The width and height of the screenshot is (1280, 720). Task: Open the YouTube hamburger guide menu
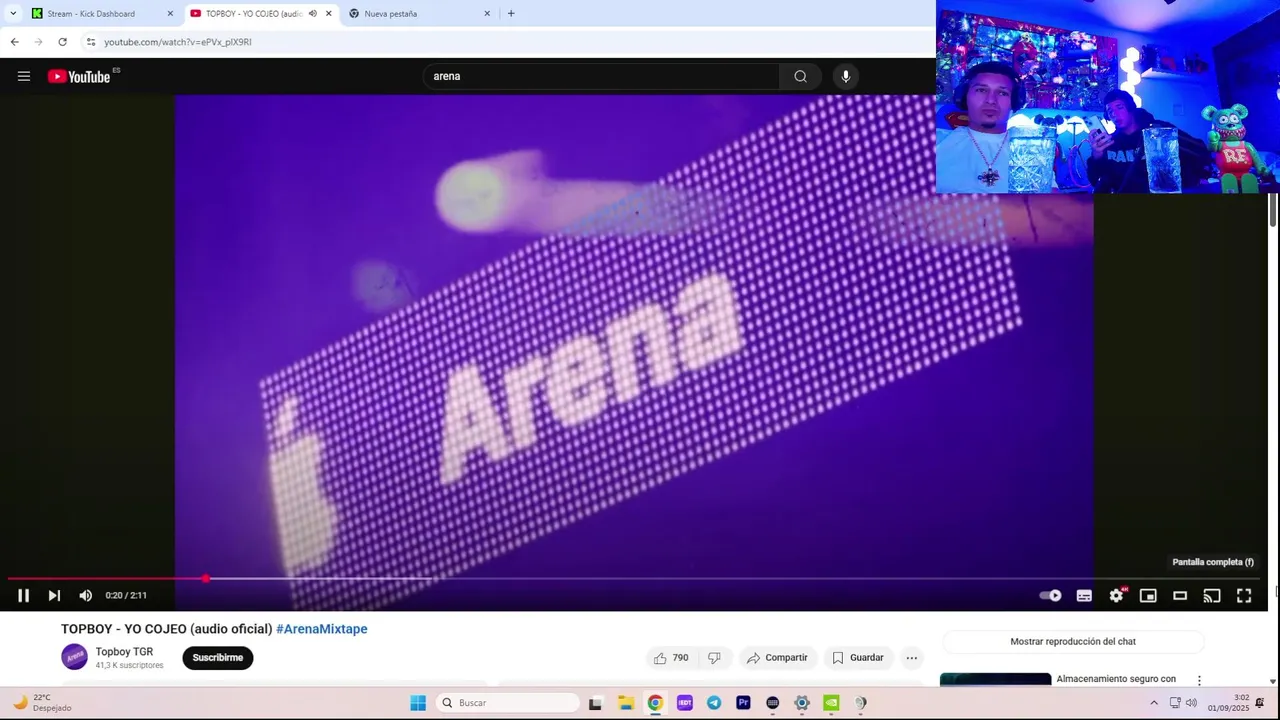[x=24, y=76]
